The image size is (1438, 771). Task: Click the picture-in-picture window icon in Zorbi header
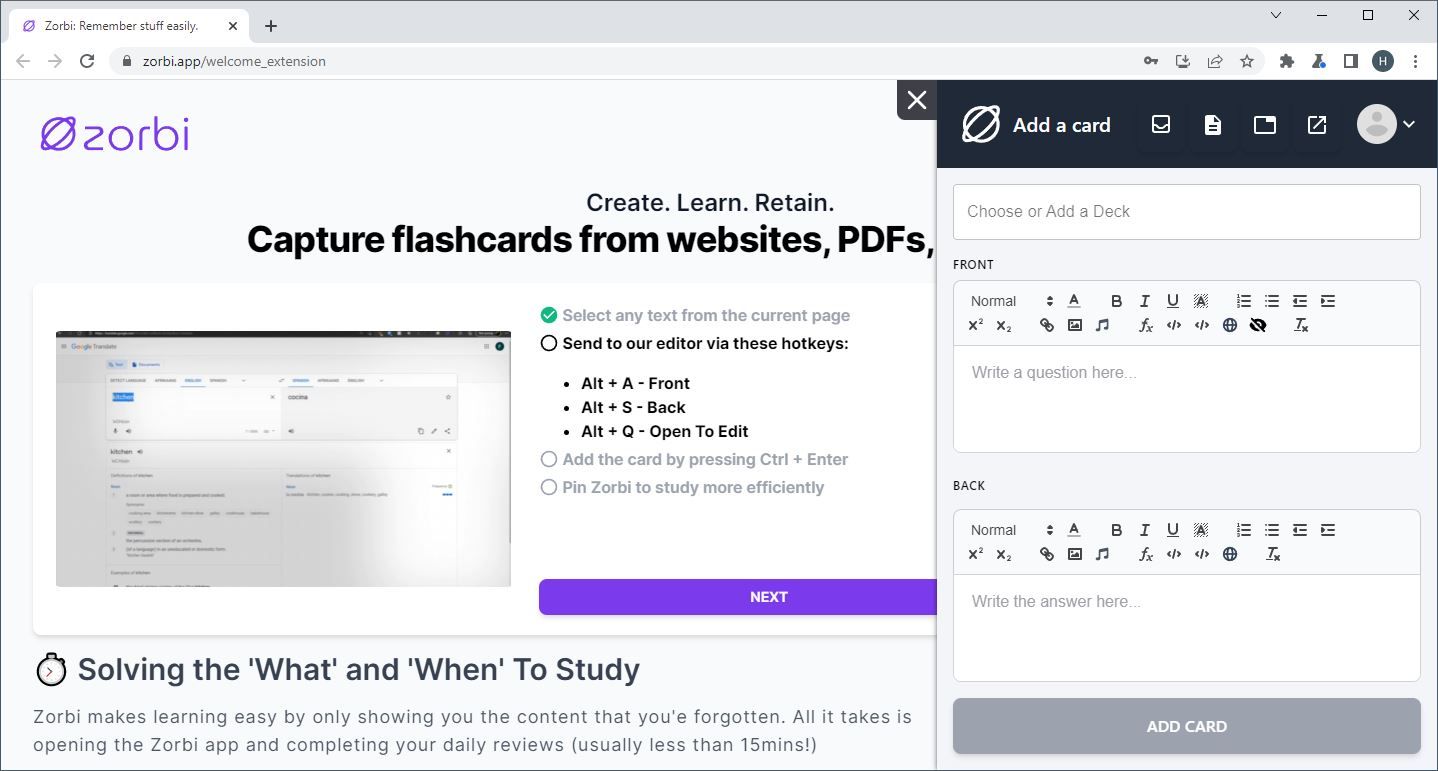click(x=1265, y=125)
